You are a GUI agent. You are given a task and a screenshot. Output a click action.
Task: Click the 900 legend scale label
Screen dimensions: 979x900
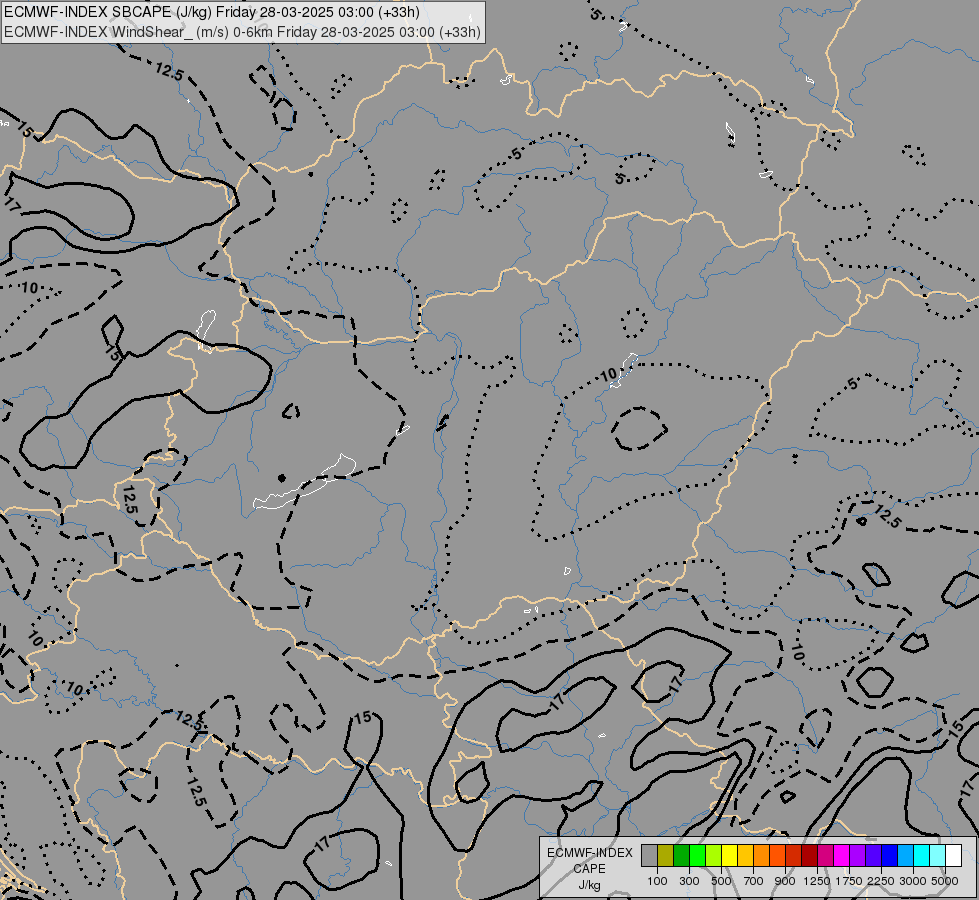(785, 881)
